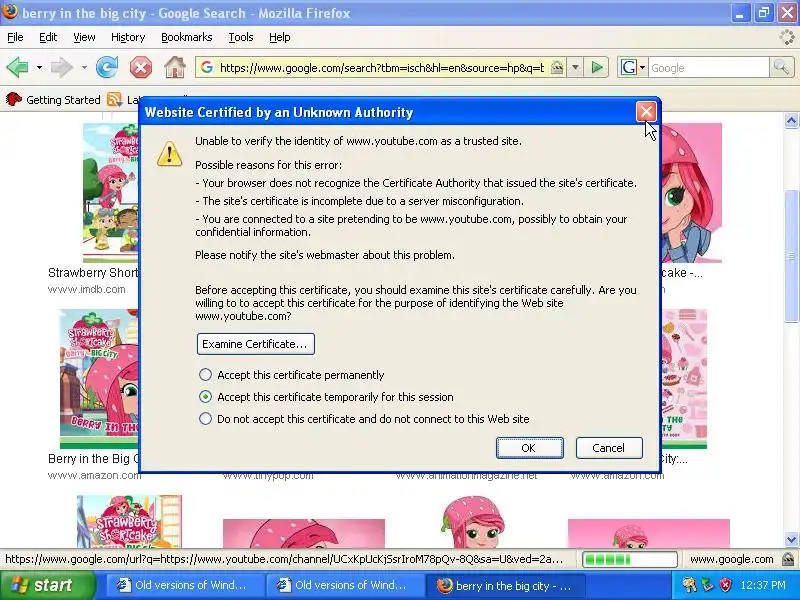The image size is (800, 600).
Task: Click the red shield tray icon
Action: tap(726, 585)
